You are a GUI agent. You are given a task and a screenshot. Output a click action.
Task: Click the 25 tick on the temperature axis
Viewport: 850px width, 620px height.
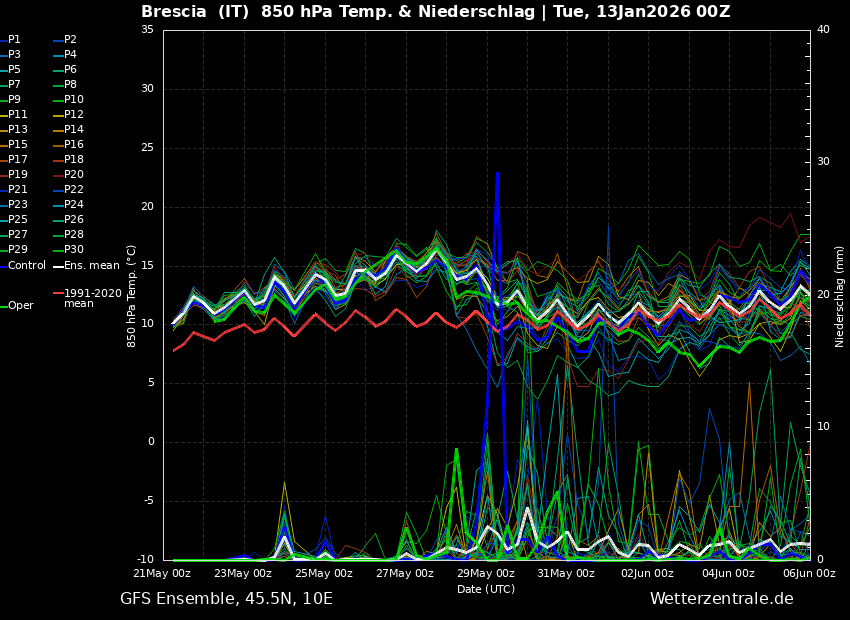coord(147,147)
